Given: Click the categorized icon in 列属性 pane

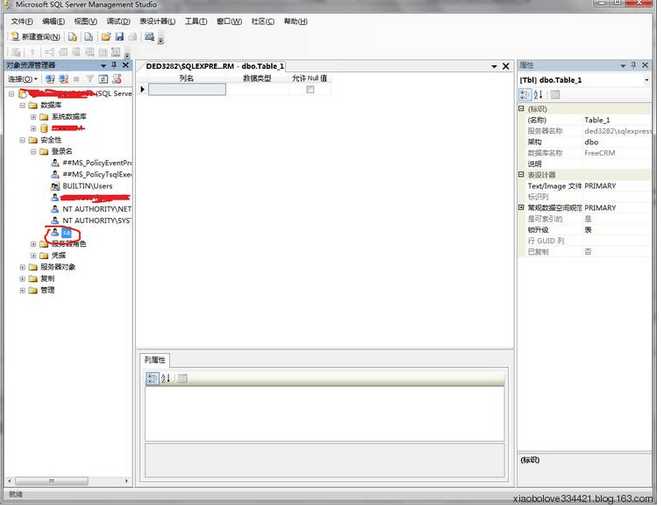Looking at the screenshot, I should coord(152,378).
